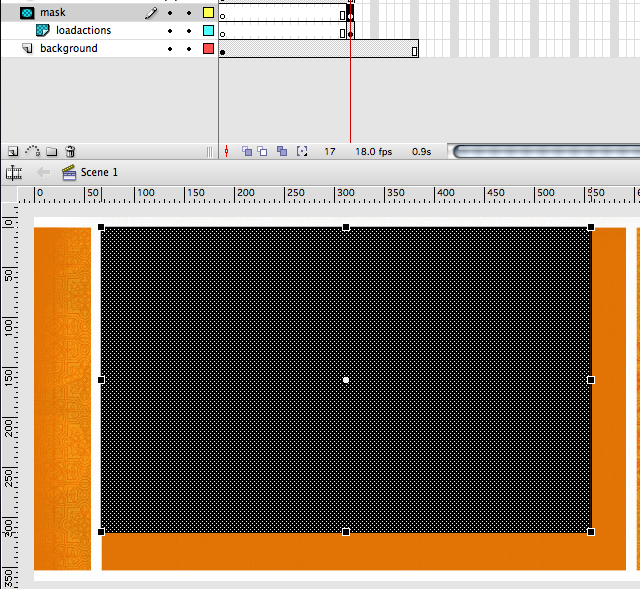Click the top-right transform handle of mask shape
The height and width of the screenshot is (589, 640).
pos(591,227)
